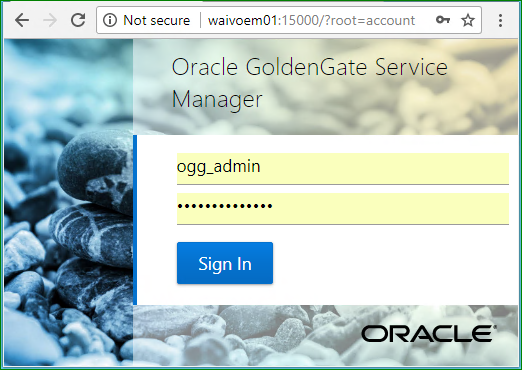Click the Not secure label
This screenshot has height=370, width=522.
(156, 20)
